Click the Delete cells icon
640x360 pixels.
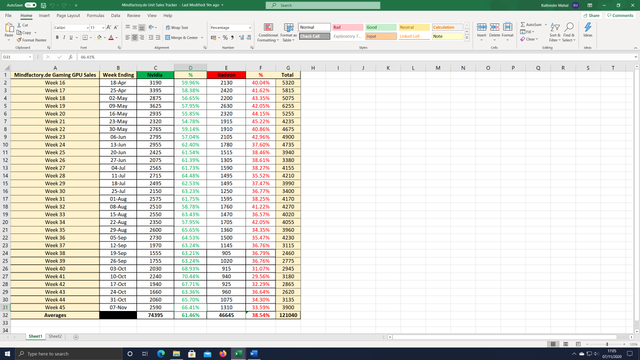click(x=494, y=27)
